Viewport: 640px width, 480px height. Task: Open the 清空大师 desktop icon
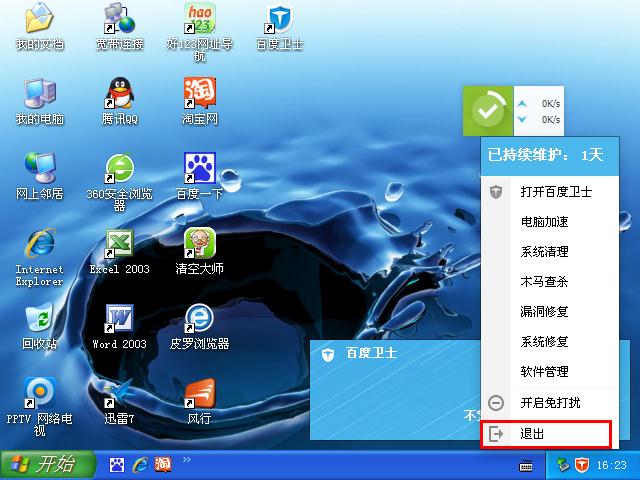tap(199, 246)
